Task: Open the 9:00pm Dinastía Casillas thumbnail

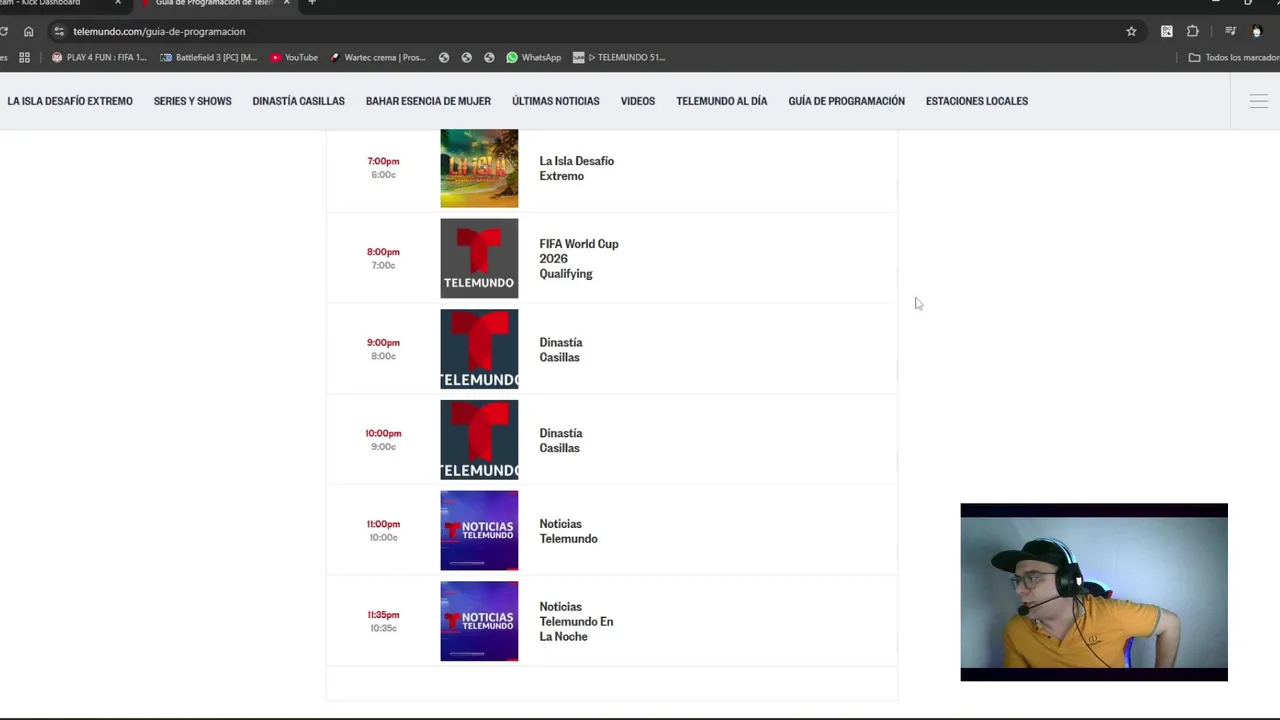Action: click(x=479, y=349)
